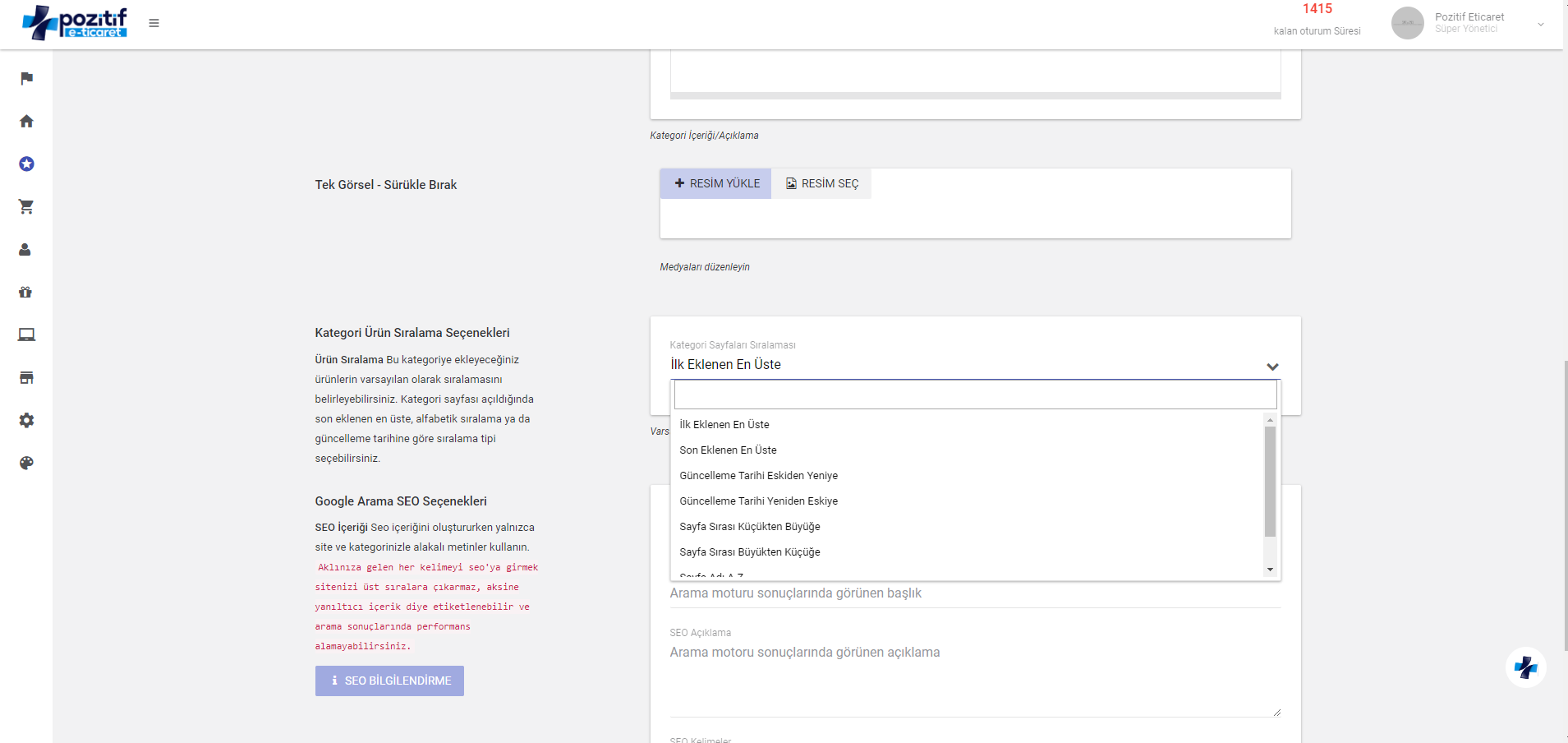
Task: Choose 'Güncelleme Tarihi Eskiden Yeniye' option
Action: [x=758, y=475]
